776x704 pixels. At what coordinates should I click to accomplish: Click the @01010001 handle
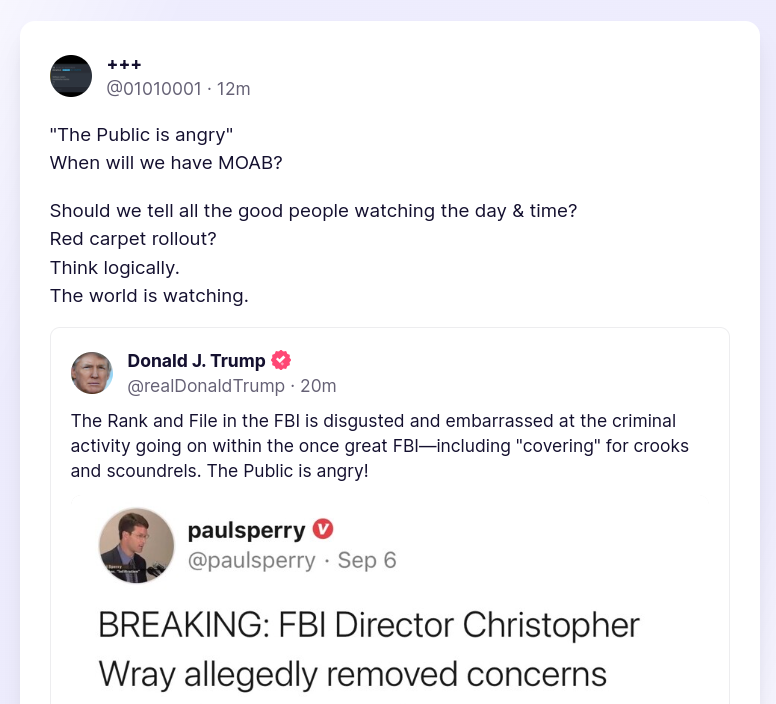(154, 88)
